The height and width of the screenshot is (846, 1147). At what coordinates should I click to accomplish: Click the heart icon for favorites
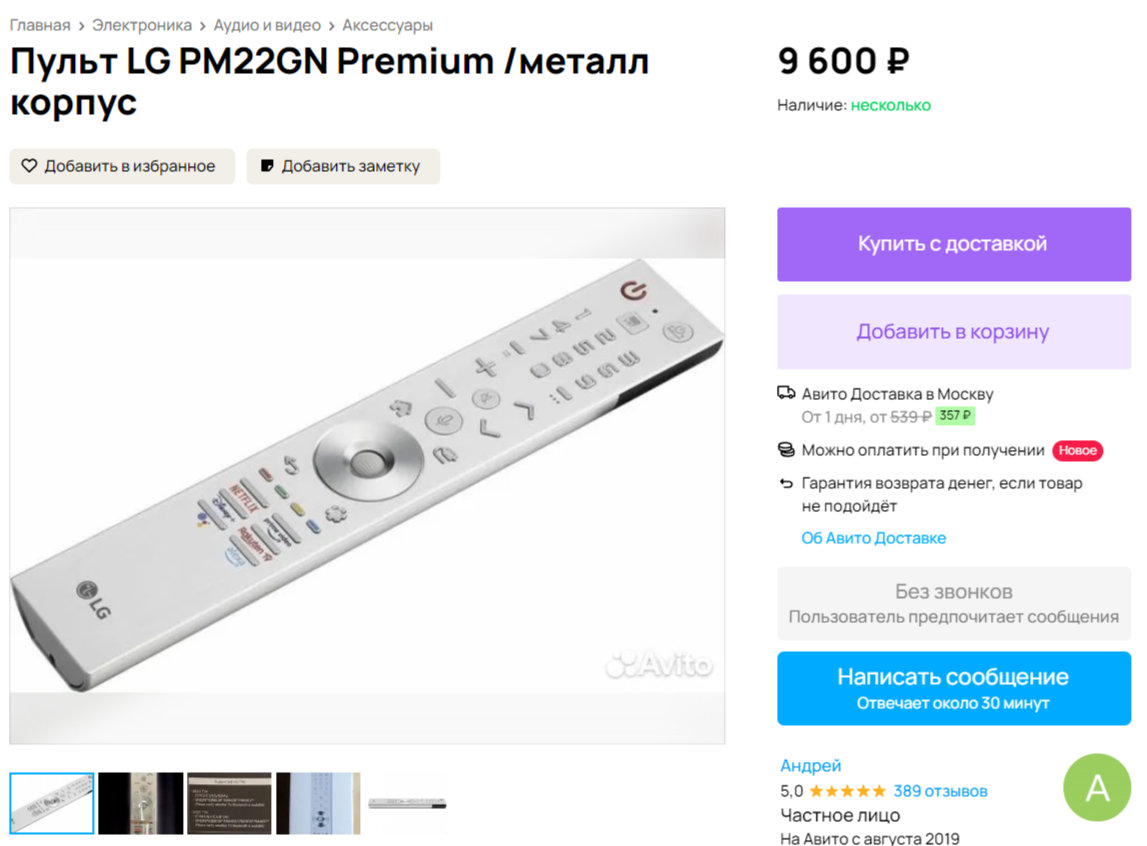pos(29,166)
